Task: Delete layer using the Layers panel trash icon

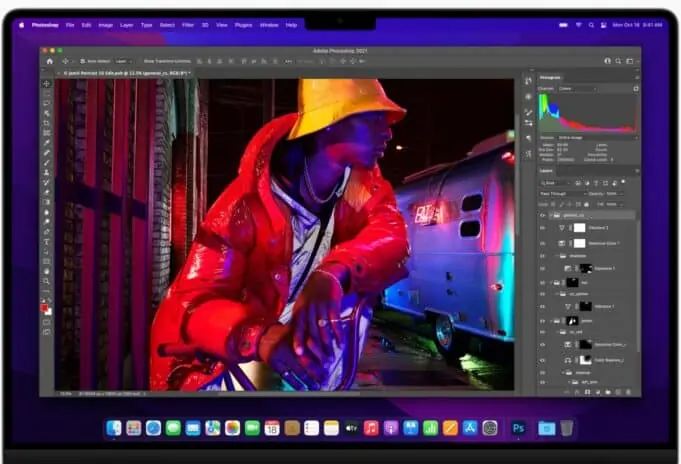Action: coord(628,392)
